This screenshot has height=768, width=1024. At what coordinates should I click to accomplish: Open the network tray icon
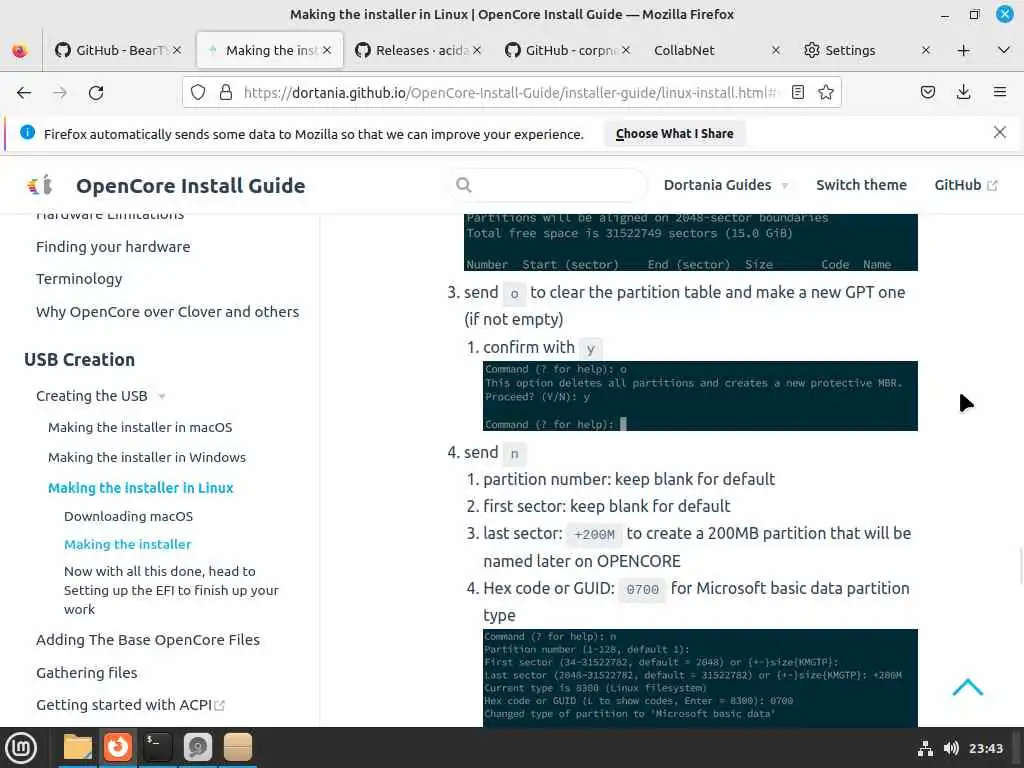pyautogui.click(x=925, y=748)
